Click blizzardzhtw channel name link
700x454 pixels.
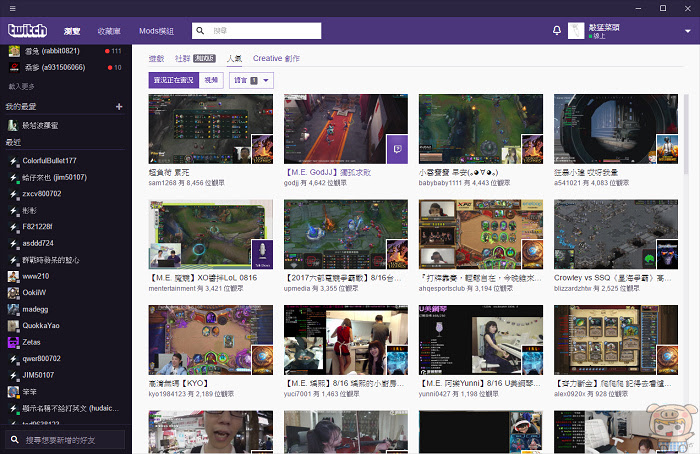[573, 288]
